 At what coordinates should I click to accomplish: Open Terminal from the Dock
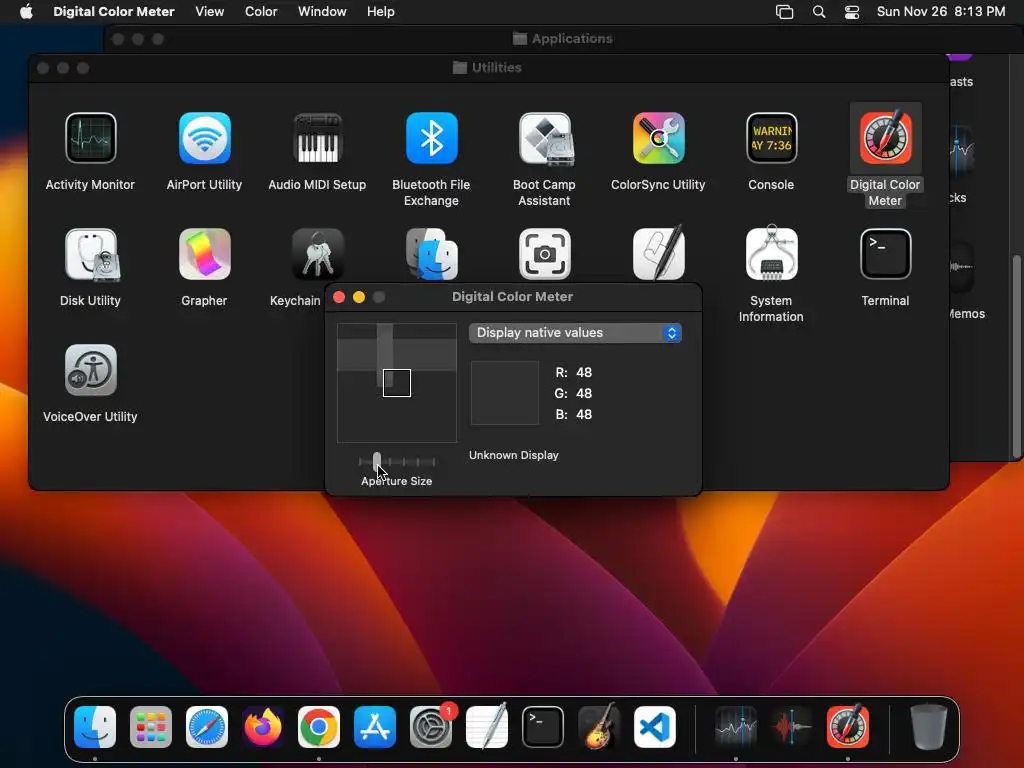click(543, 727)
